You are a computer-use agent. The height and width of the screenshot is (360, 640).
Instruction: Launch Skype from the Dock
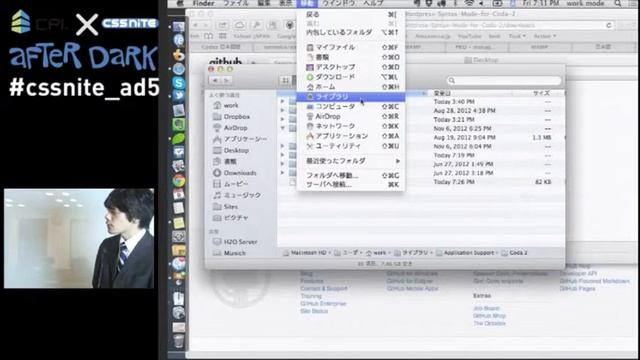(x=178, y=83)
